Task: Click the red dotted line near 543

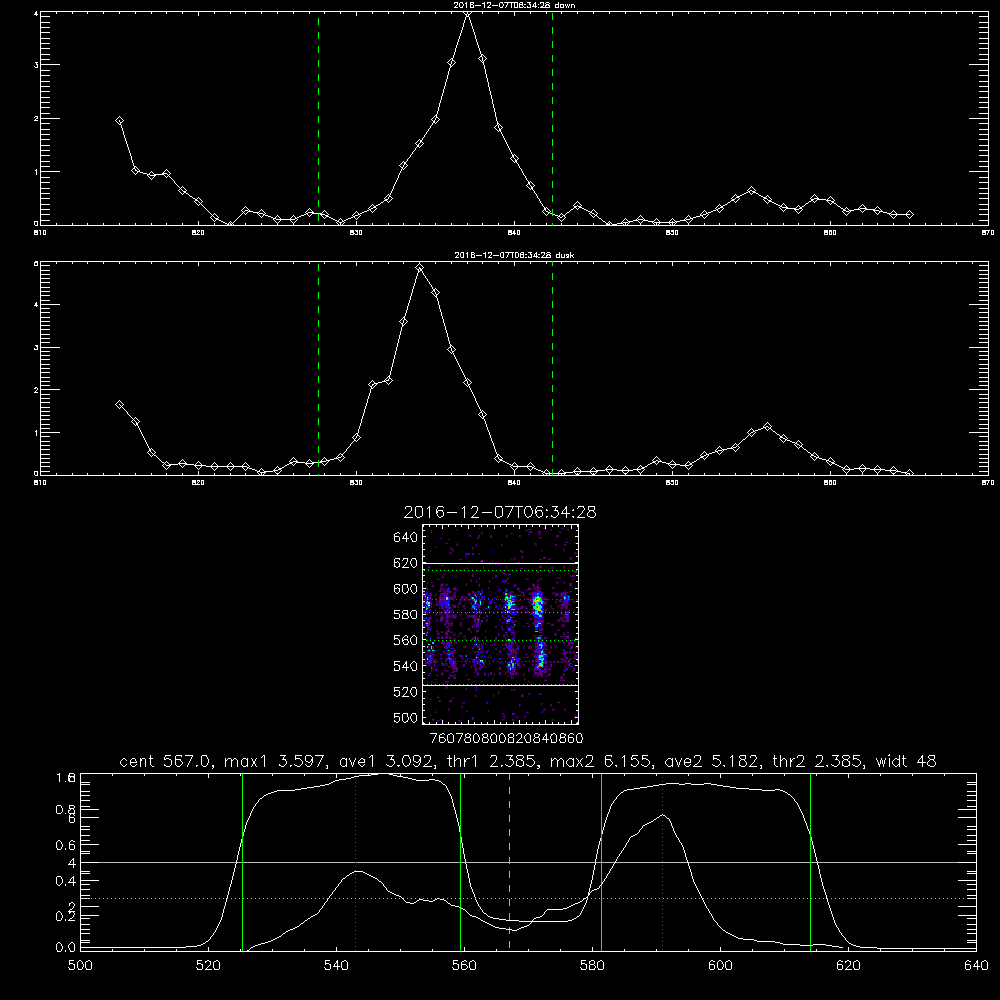Action: click(x=355, y=861)
